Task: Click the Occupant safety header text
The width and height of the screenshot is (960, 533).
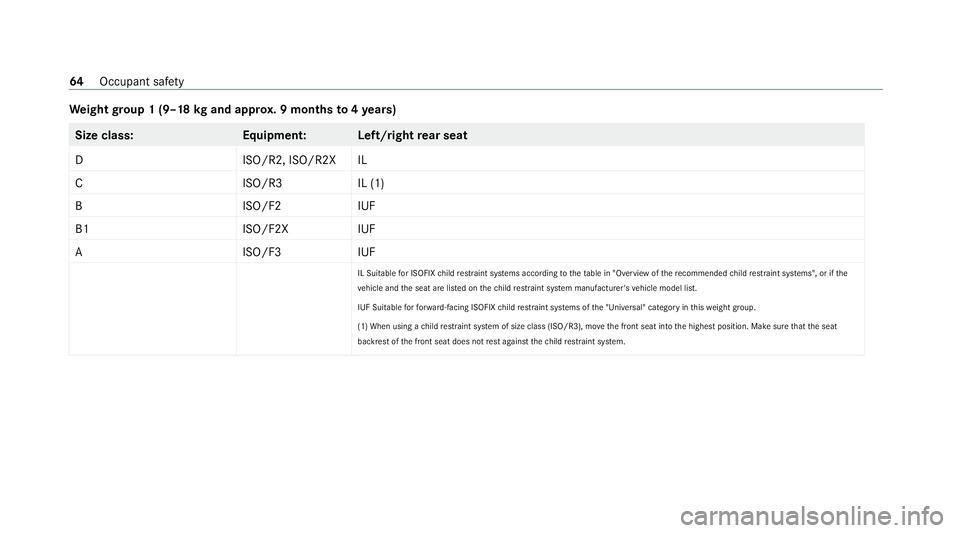Action: (x=141, y=81)
